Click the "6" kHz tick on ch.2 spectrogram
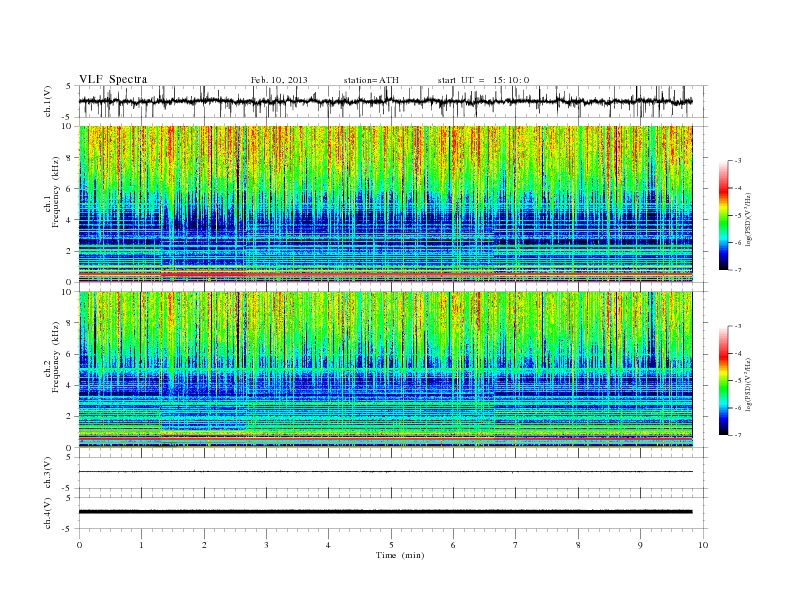The image size is (792, 612). click(69, 354)
